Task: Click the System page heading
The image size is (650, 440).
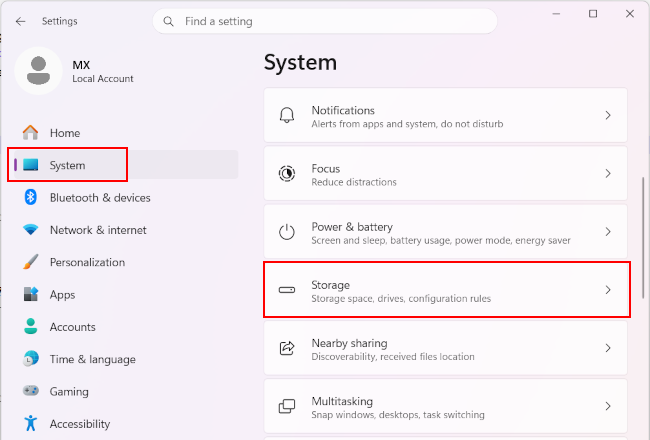Action: tap(300, 63)
